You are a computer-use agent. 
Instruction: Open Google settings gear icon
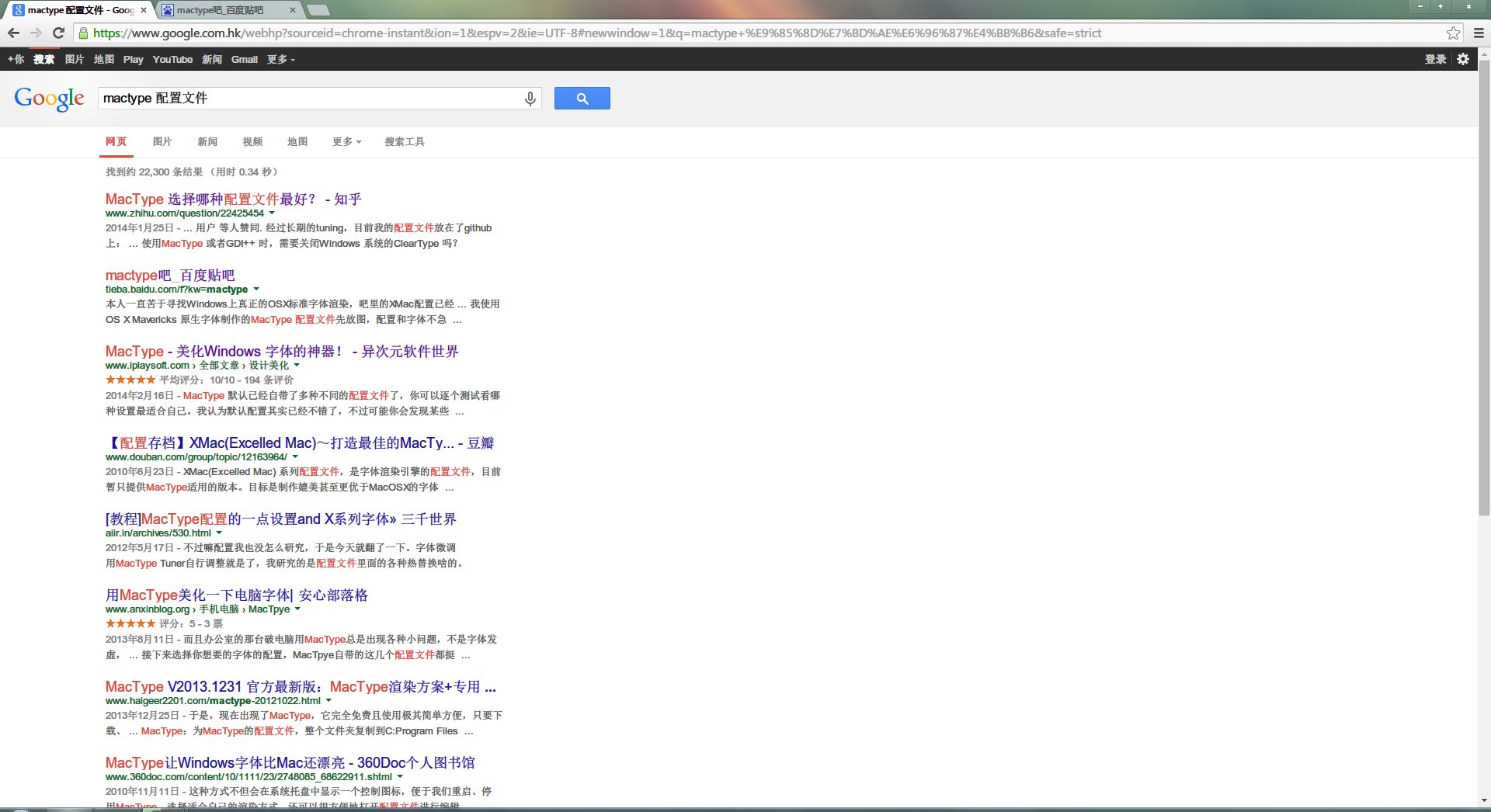(1463, 59)
